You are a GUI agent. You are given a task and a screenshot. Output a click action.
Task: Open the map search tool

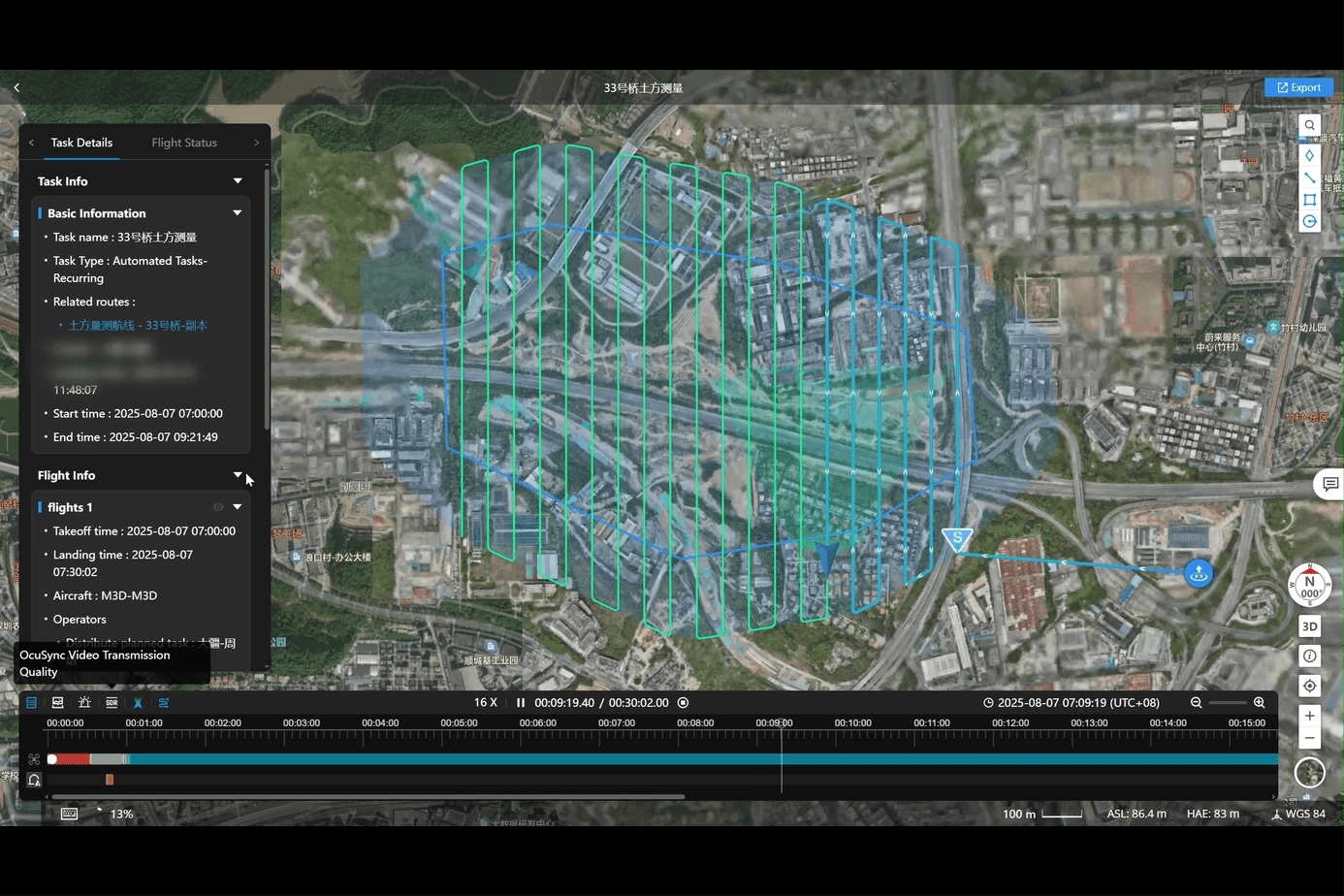point(1309,125)
